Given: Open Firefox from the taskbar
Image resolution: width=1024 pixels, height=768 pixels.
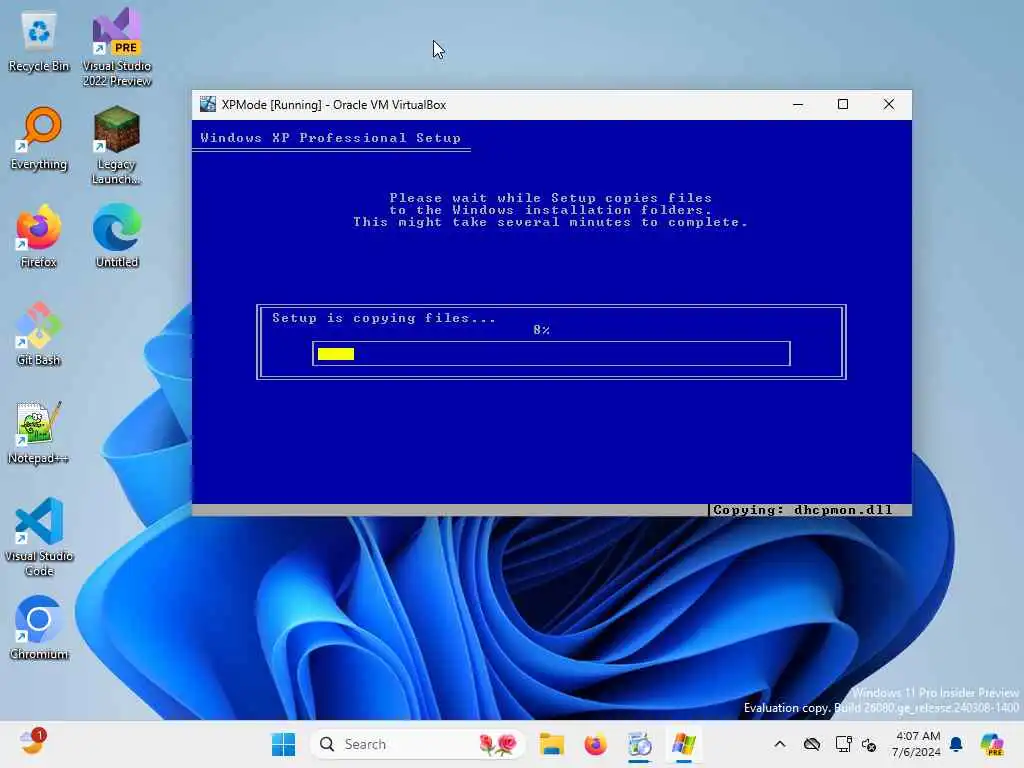Looking at the screenshot, I should (595, 744).
